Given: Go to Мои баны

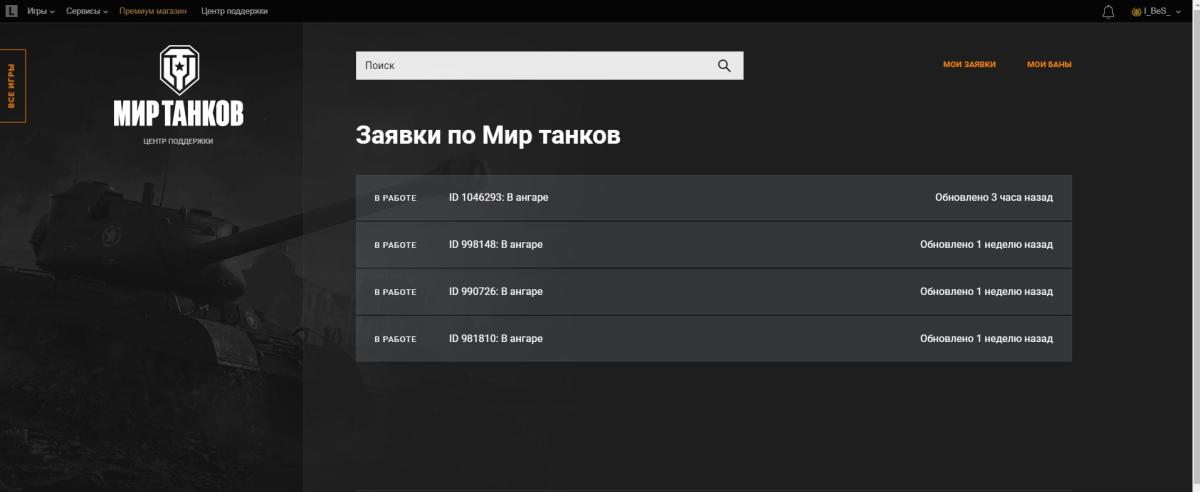Looking at the screenshot, I should coord(1049,64).
